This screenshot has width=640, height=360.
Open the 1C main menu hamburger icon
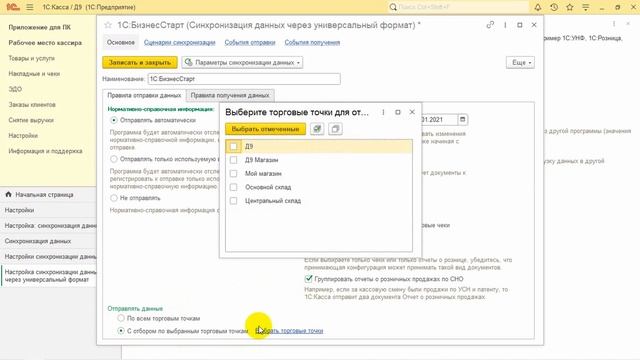(x=30, y=7)
